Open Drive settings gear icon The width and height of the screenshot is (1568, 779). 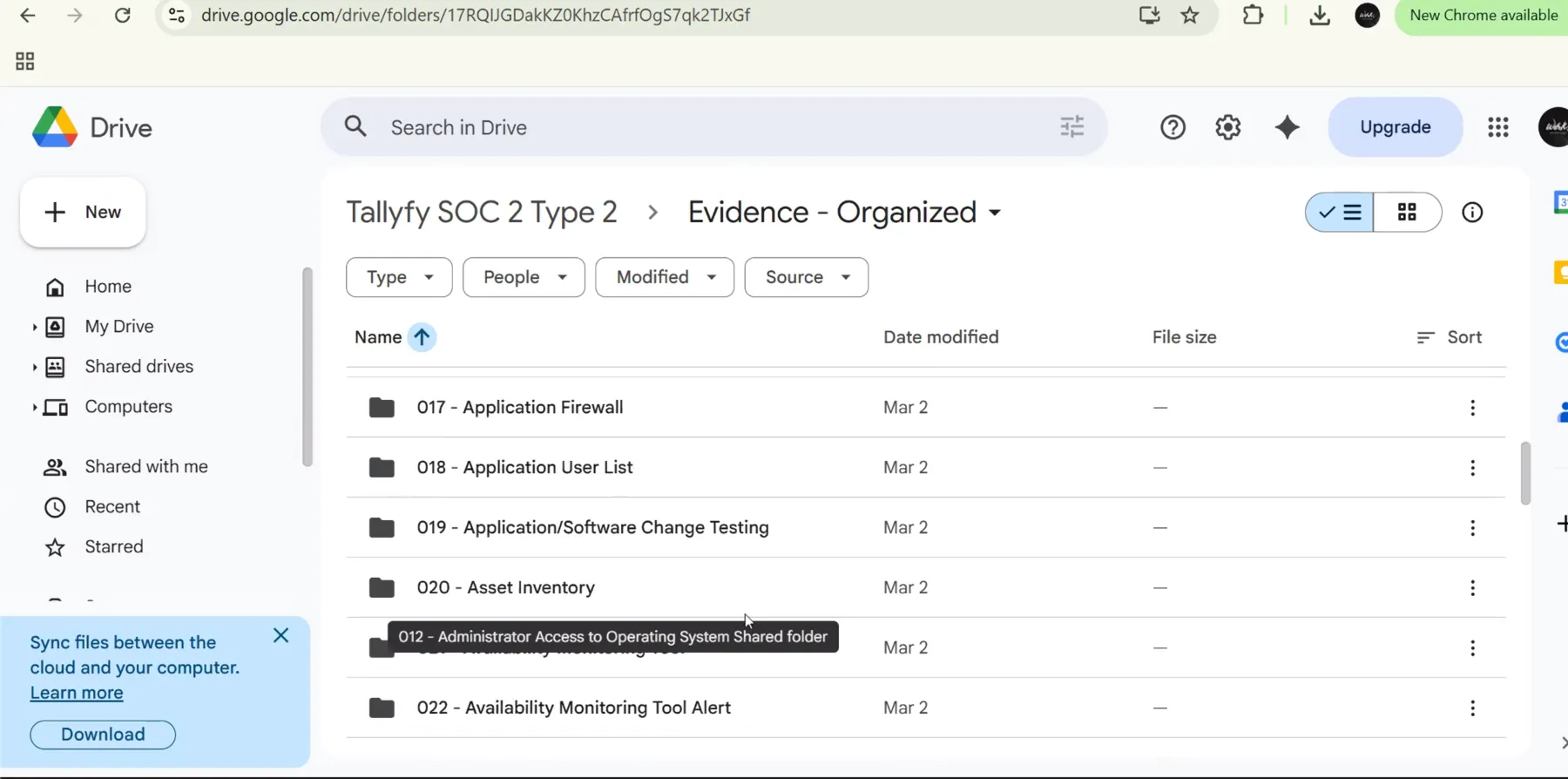(x=1228, y=127)
